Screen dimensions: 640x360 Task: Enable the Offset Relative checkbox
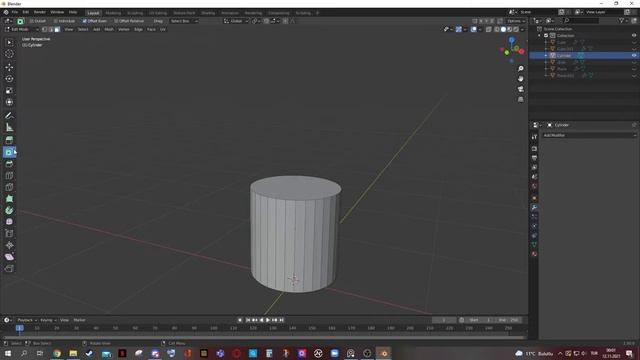tap(116, 21)
